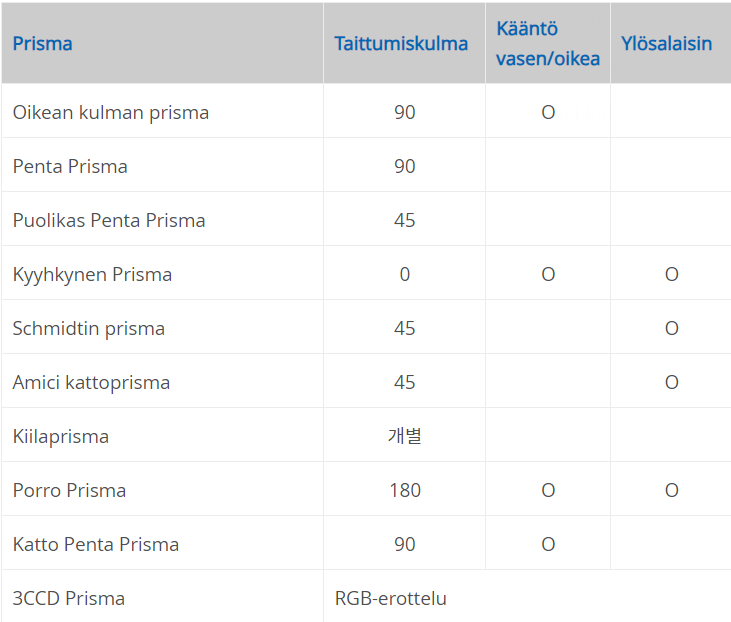Click the Kääntö vasen/oikea header
The width and height of the screenshot is (731, 622).
(548, 43)
